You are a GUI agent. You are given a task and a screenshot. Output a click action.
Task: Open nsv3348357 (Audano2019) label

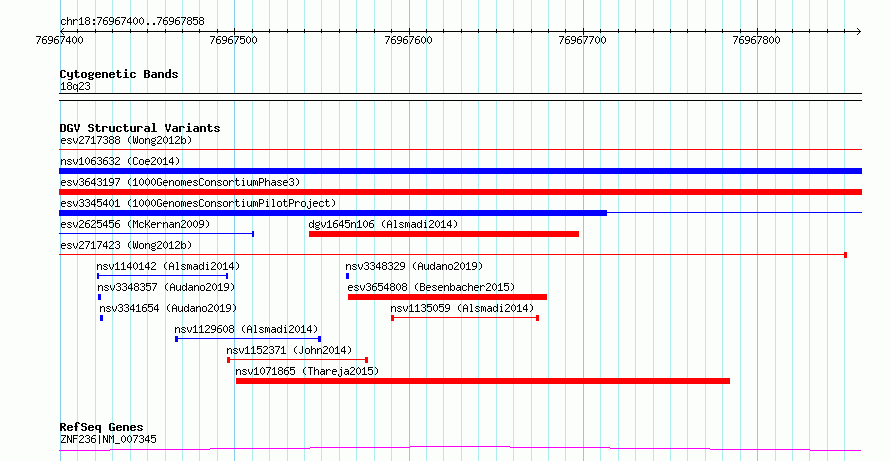point(166,287)
